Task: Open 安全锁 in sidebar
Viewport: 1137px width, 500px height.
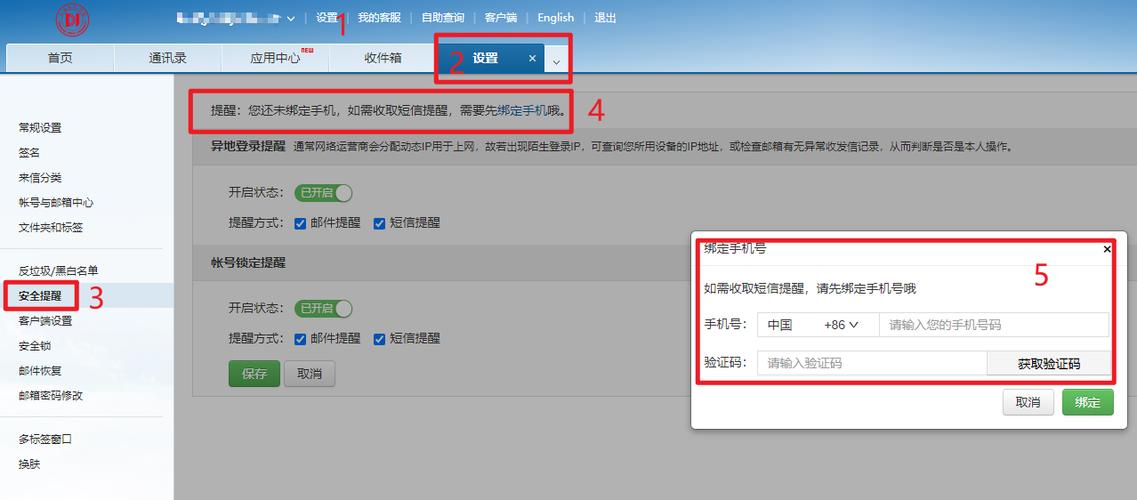Action: 35,346
